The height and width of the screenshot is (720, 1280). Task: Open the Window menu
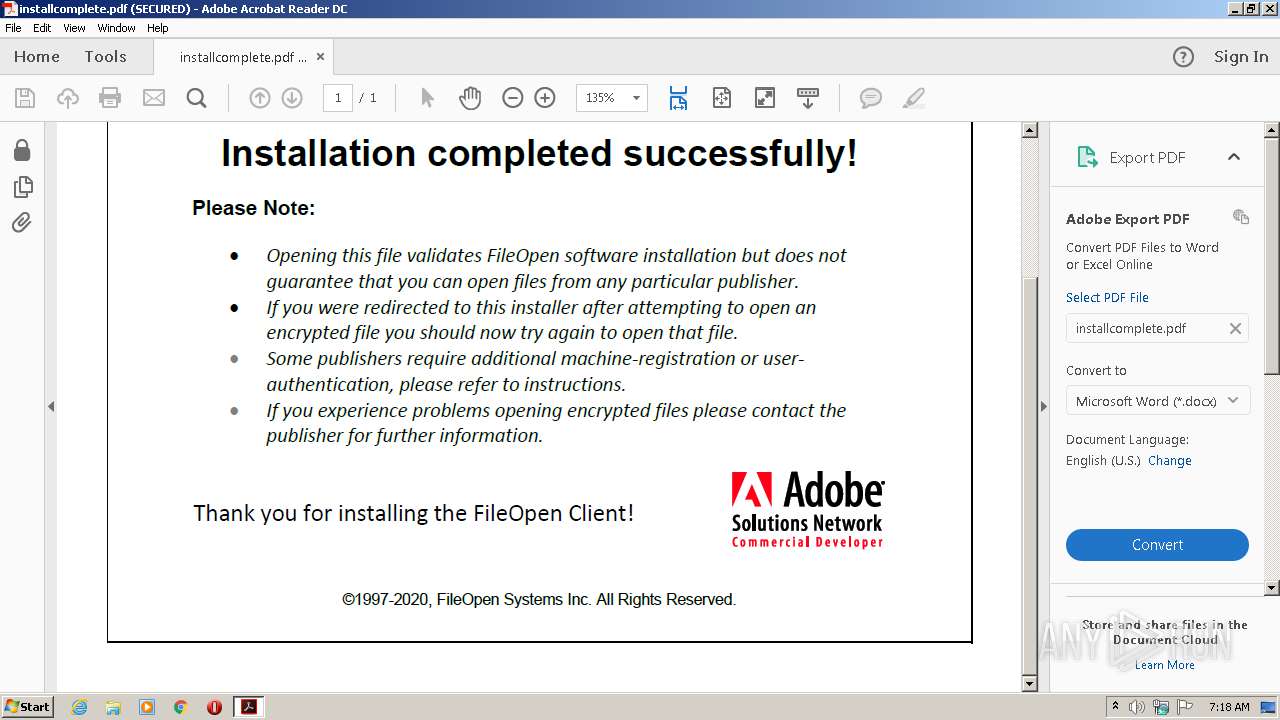[116, 28]
